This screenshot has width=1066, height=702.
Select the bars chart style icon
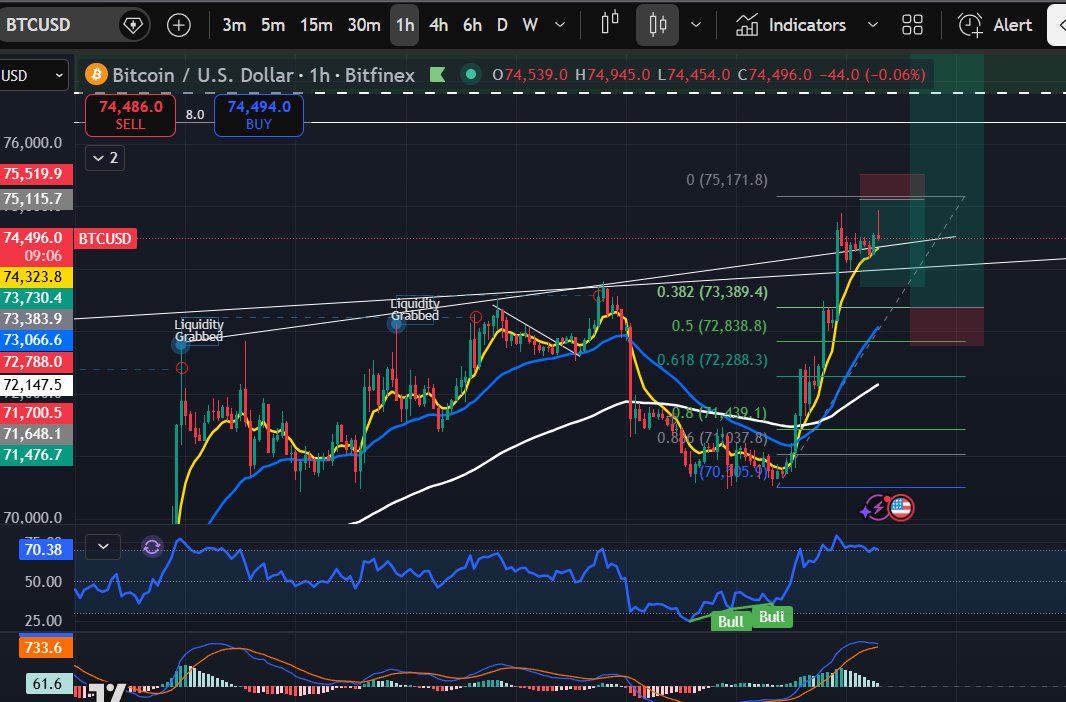pos(610,24)
